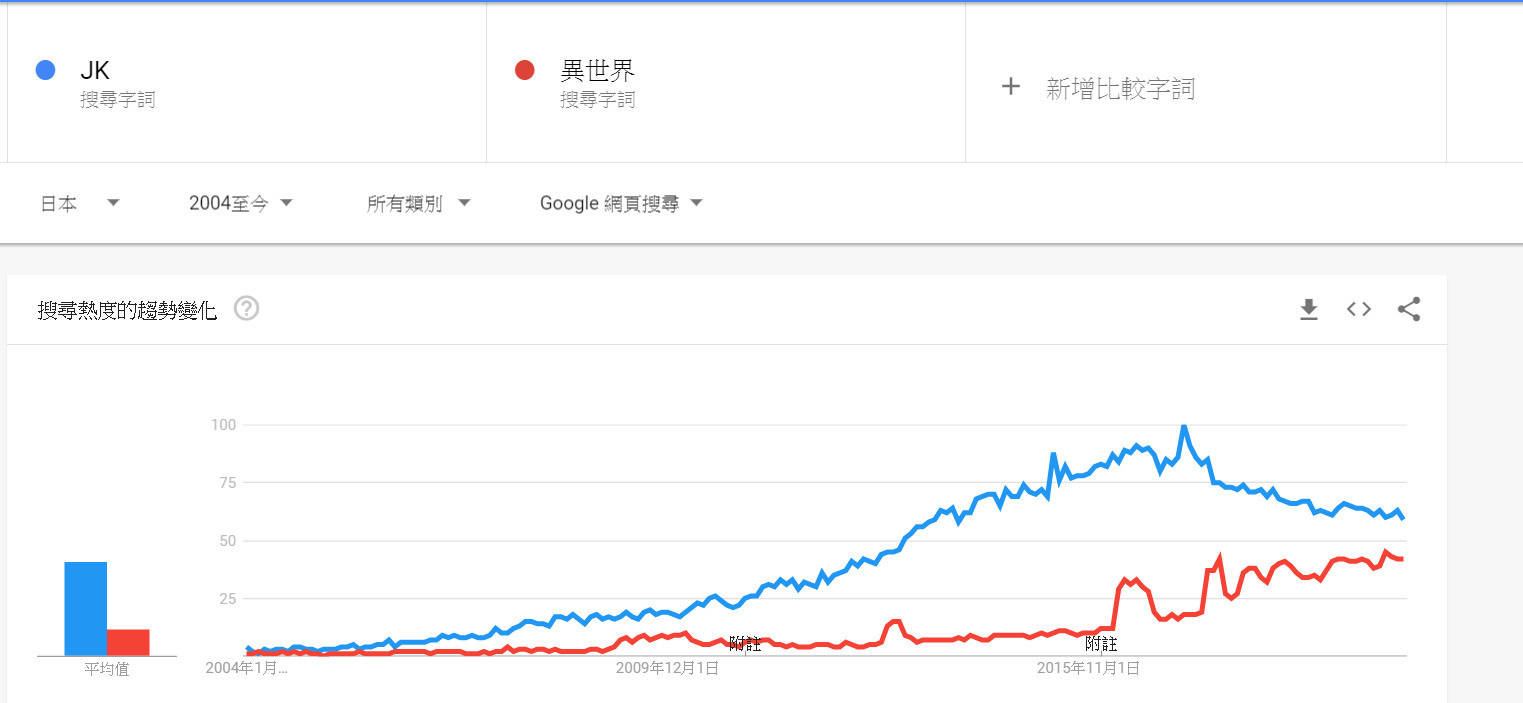Viewport: 1523px width, 703px height.
Task: Click 新增比較字詞 to add a term
Action: click(1120, 89)
